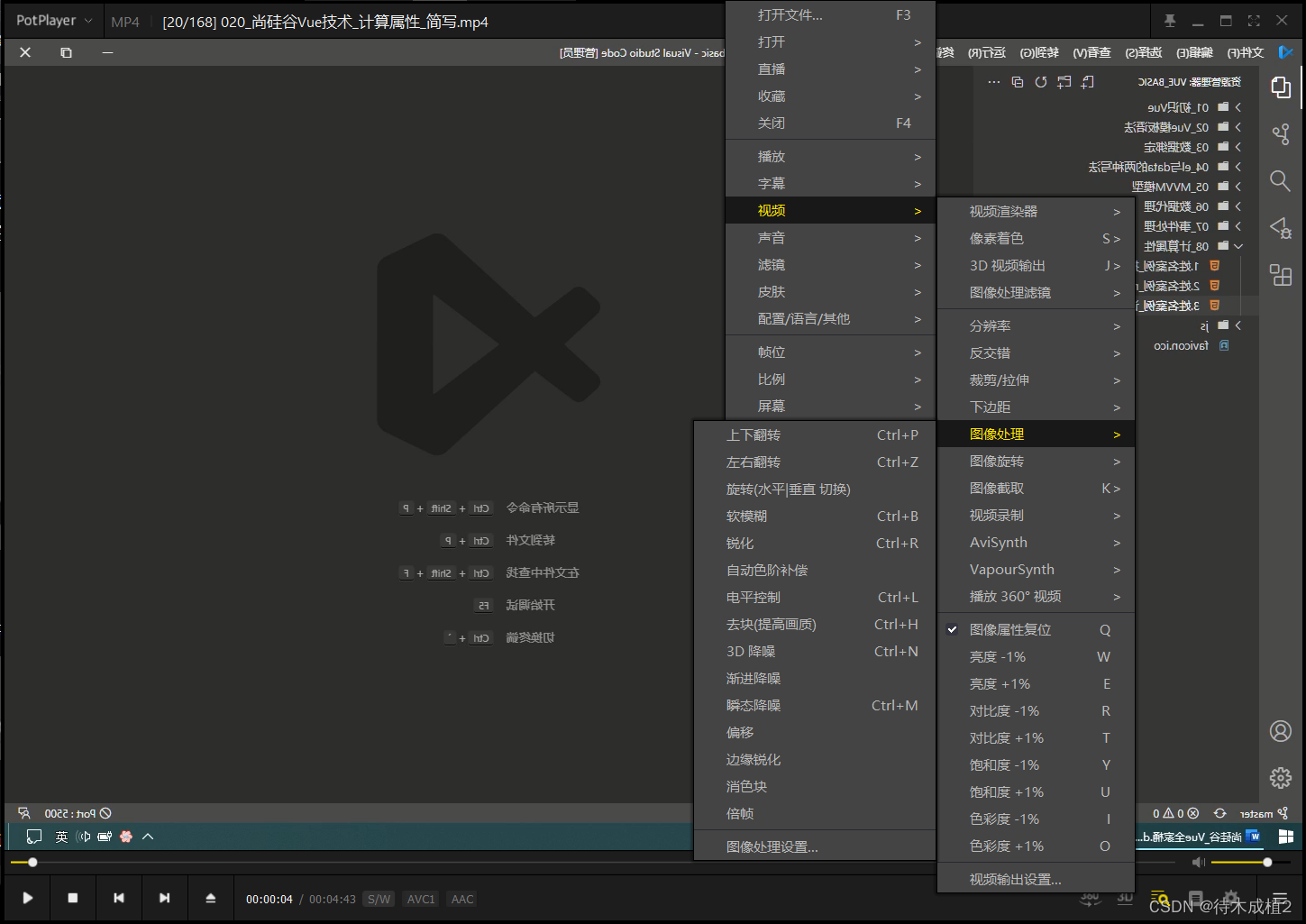1306x924 pixels.
Task: Expand the 图像旋转 submenu
Action: 1036,462
